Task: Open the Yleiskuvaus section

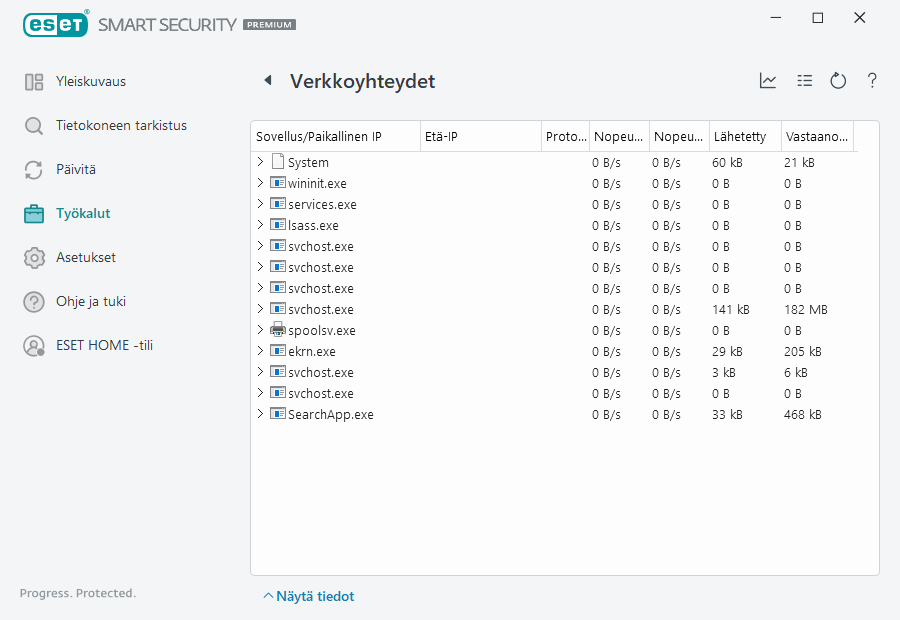Action: pos(90,81)
